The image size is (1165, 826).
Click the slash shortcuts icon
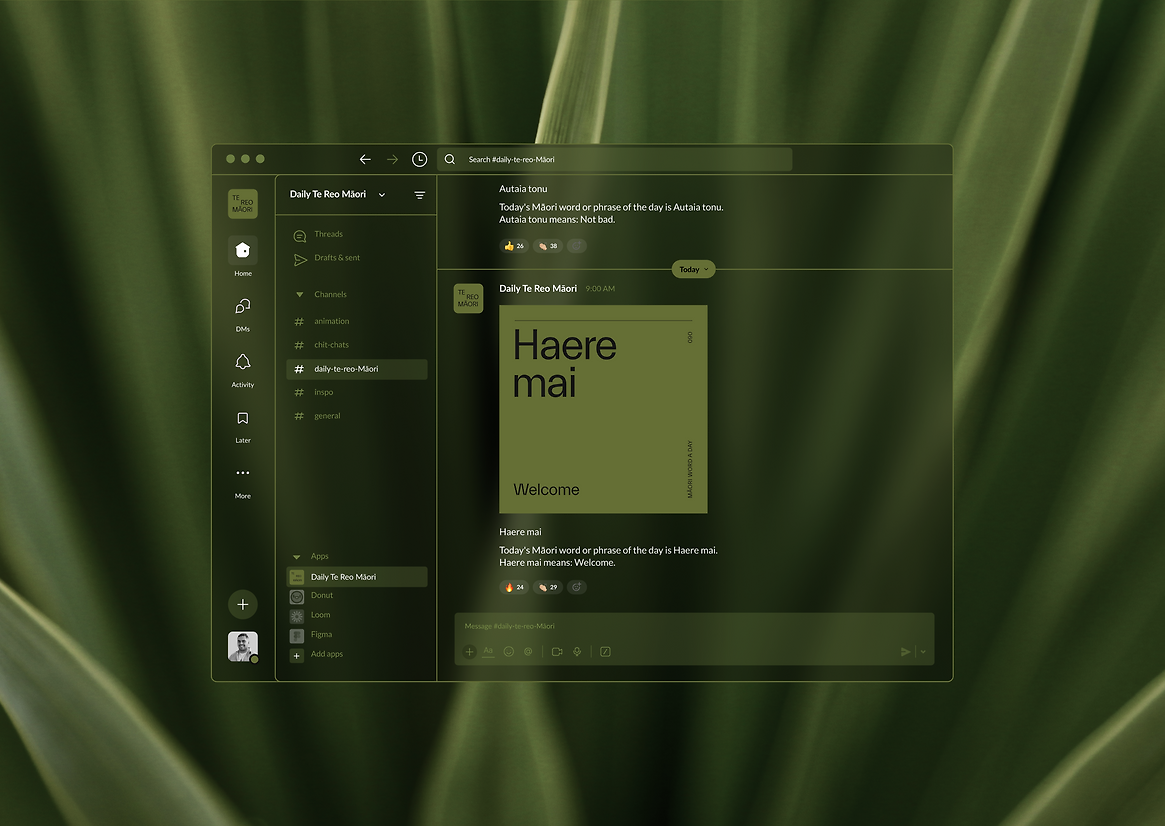[605, 652]
